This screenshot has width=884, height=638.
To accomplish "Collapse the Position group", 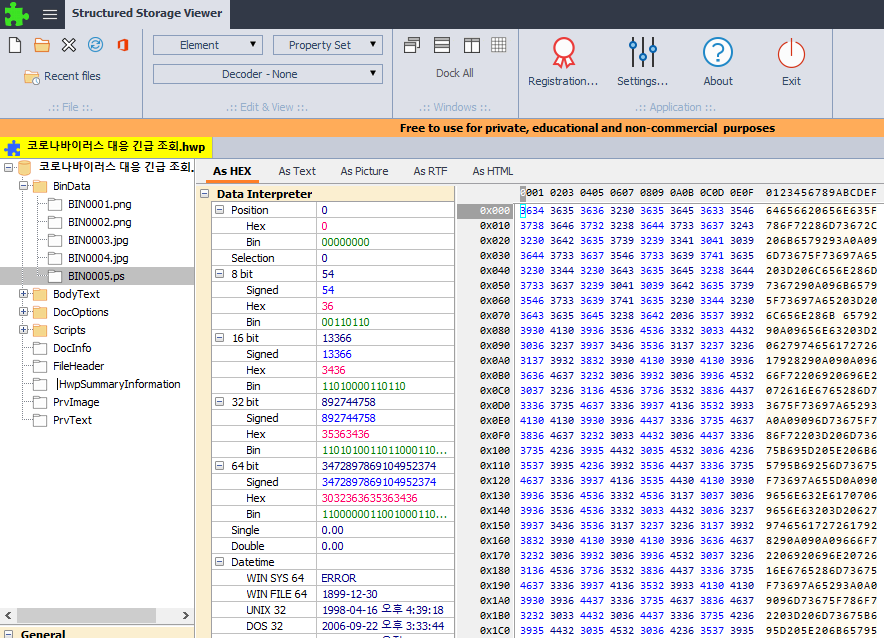I will (219, 210).
